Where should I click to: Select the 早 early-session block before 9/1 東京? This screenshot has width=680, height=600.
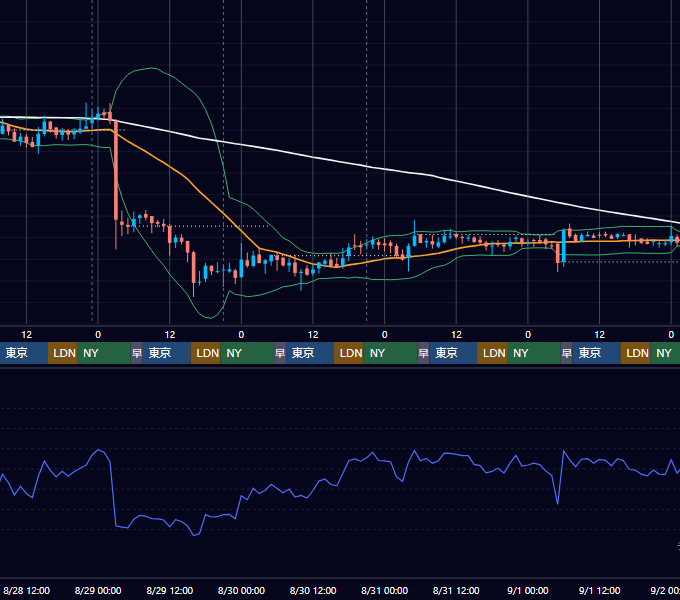point(566,353)
